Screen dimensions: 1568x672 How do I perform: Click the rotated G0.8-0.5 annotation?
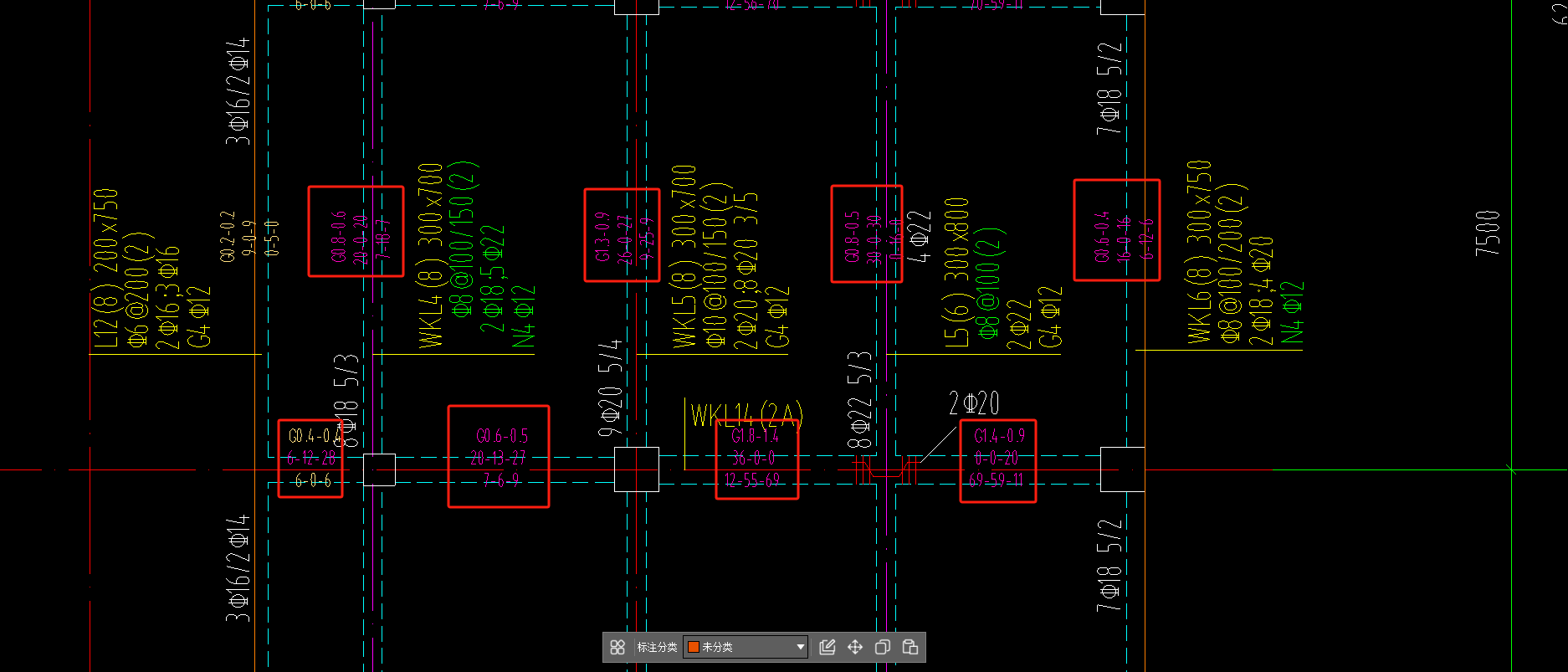point(852,237)
